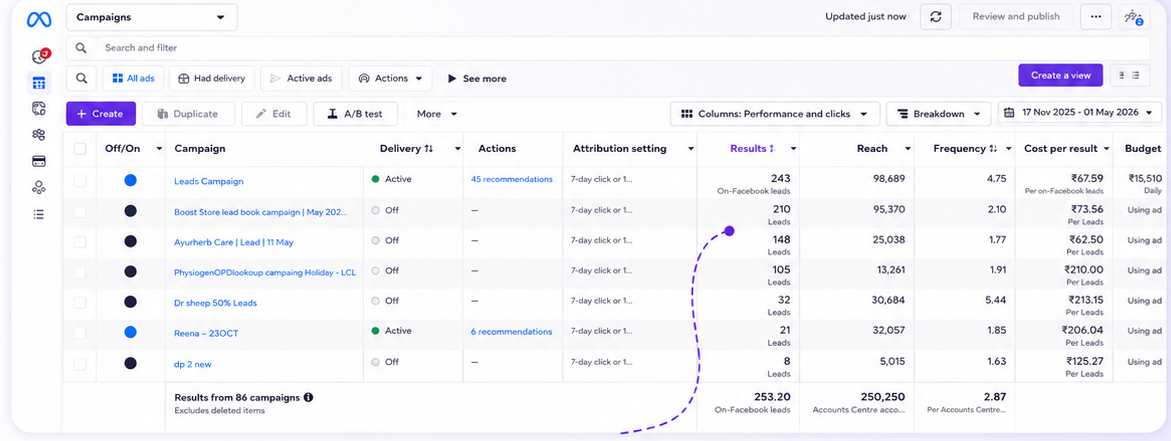Open Columns: Performance and clicks dropdown
The image size is (1171, 441).
tap(774, 113)
